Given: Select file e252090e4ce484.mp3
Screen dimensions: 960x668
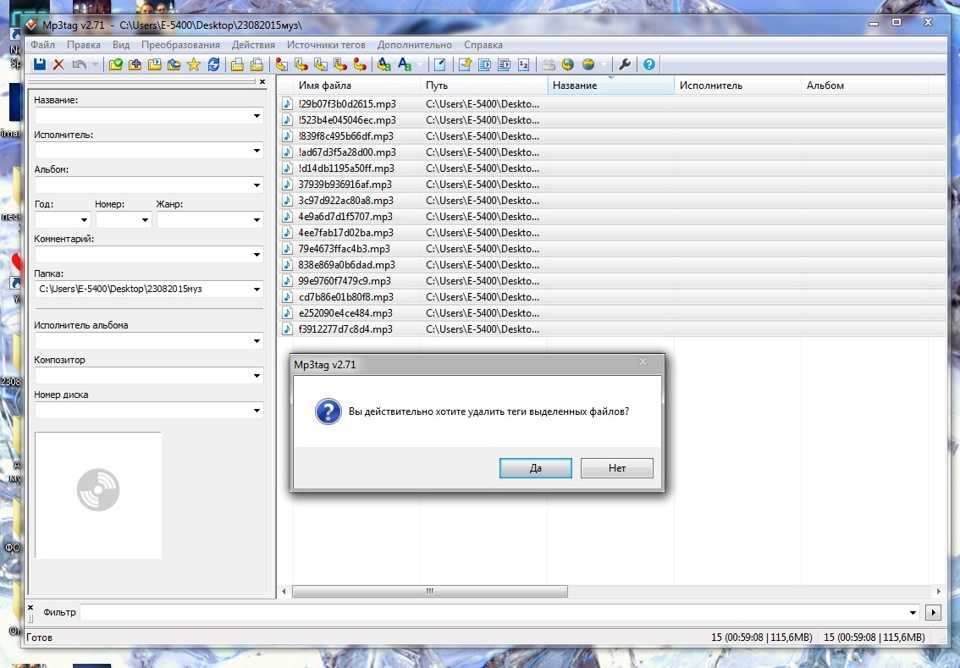Looking at the screenshot, I should [345, 313].
